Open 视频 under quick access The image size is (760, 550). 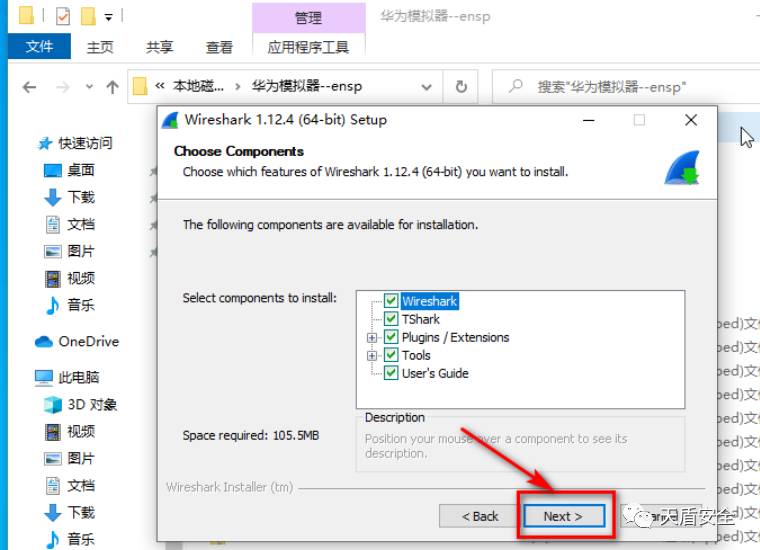coord(69,278)
